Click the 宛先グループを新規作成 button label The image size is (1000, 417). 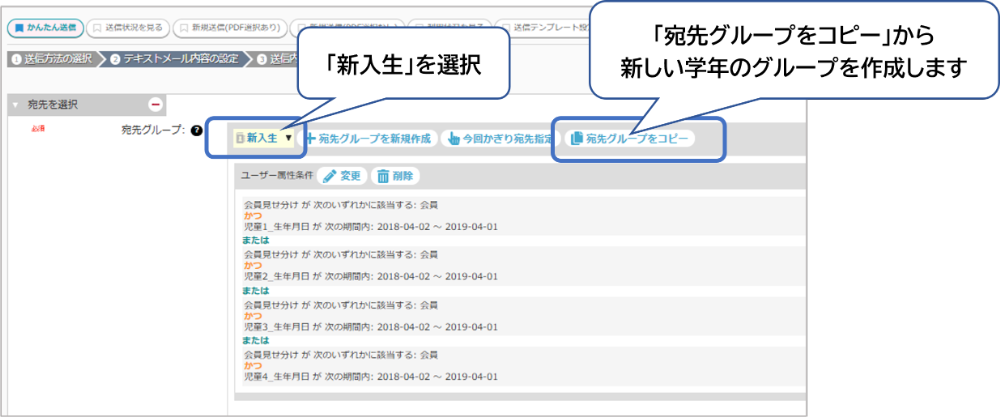pos(374,139)
